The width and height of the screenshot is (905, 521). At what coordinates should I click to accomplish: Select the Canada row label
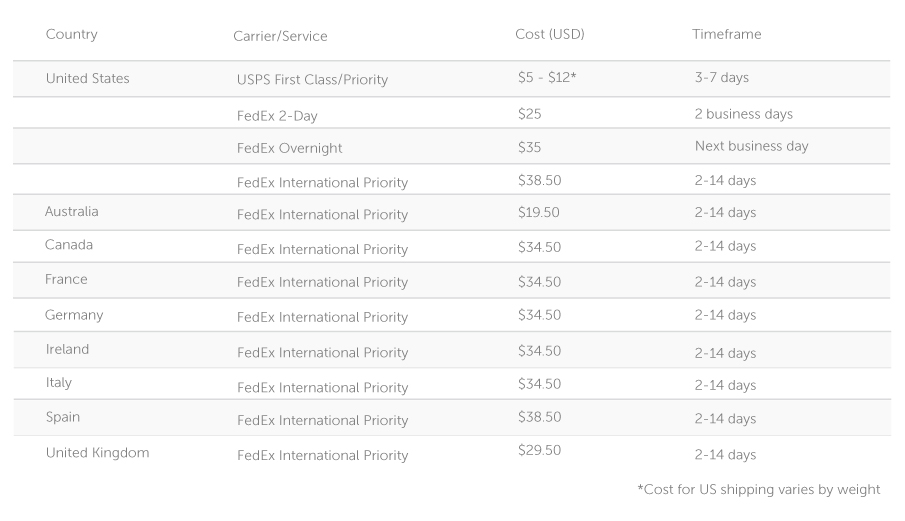coord(69,245)
